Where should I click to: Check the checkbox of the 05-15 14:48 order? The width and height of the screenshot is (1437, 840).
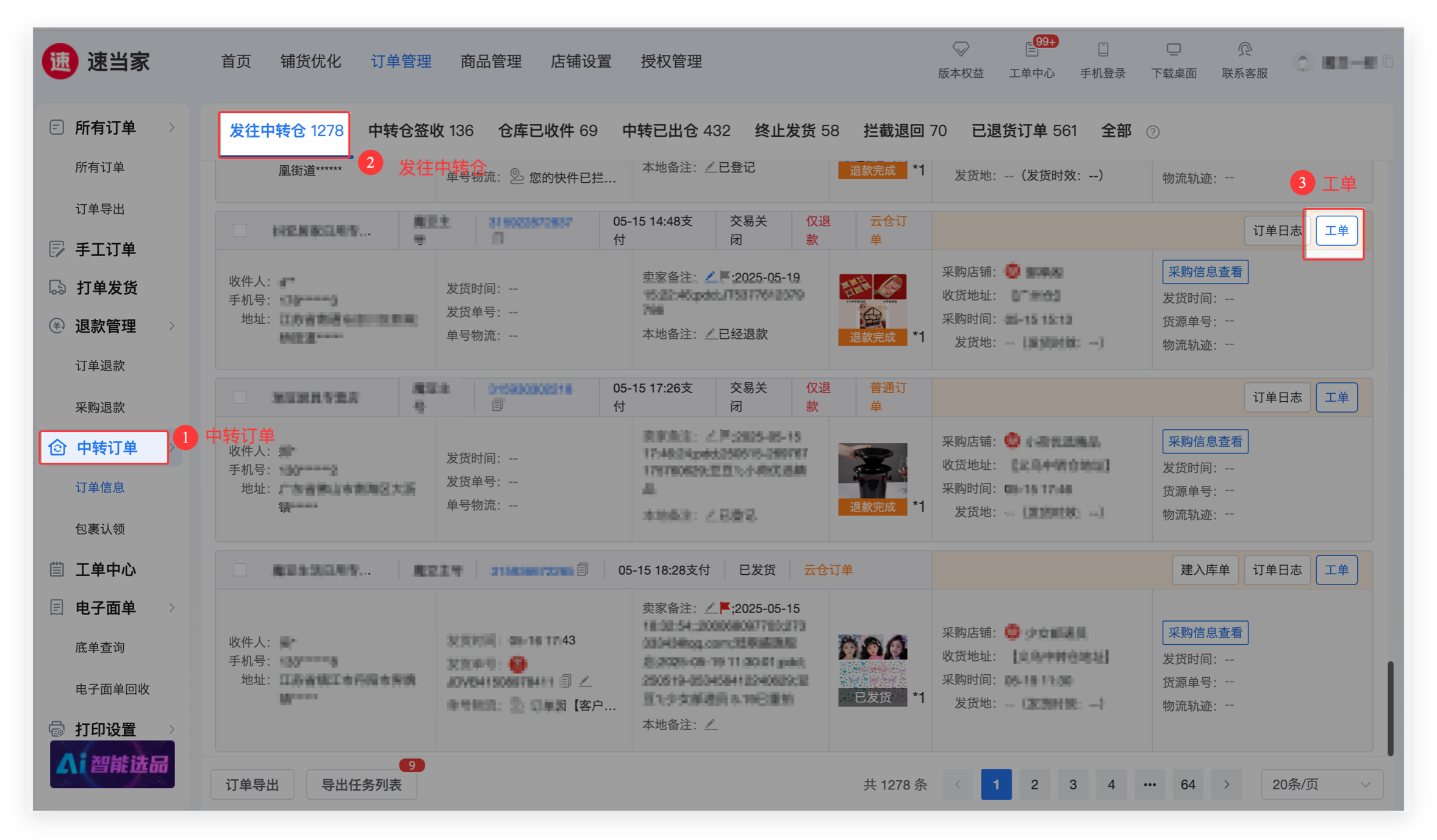240,231
